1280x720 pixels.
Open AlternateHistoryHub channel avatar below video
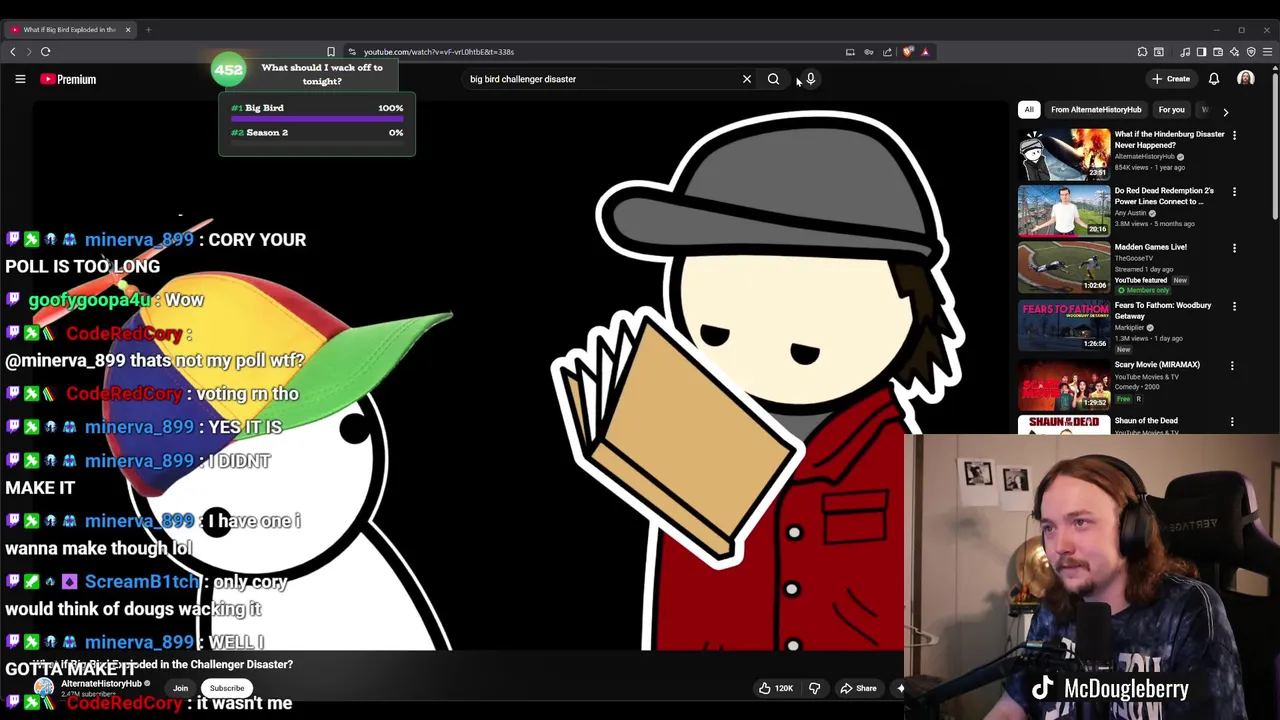coord(44,687)
